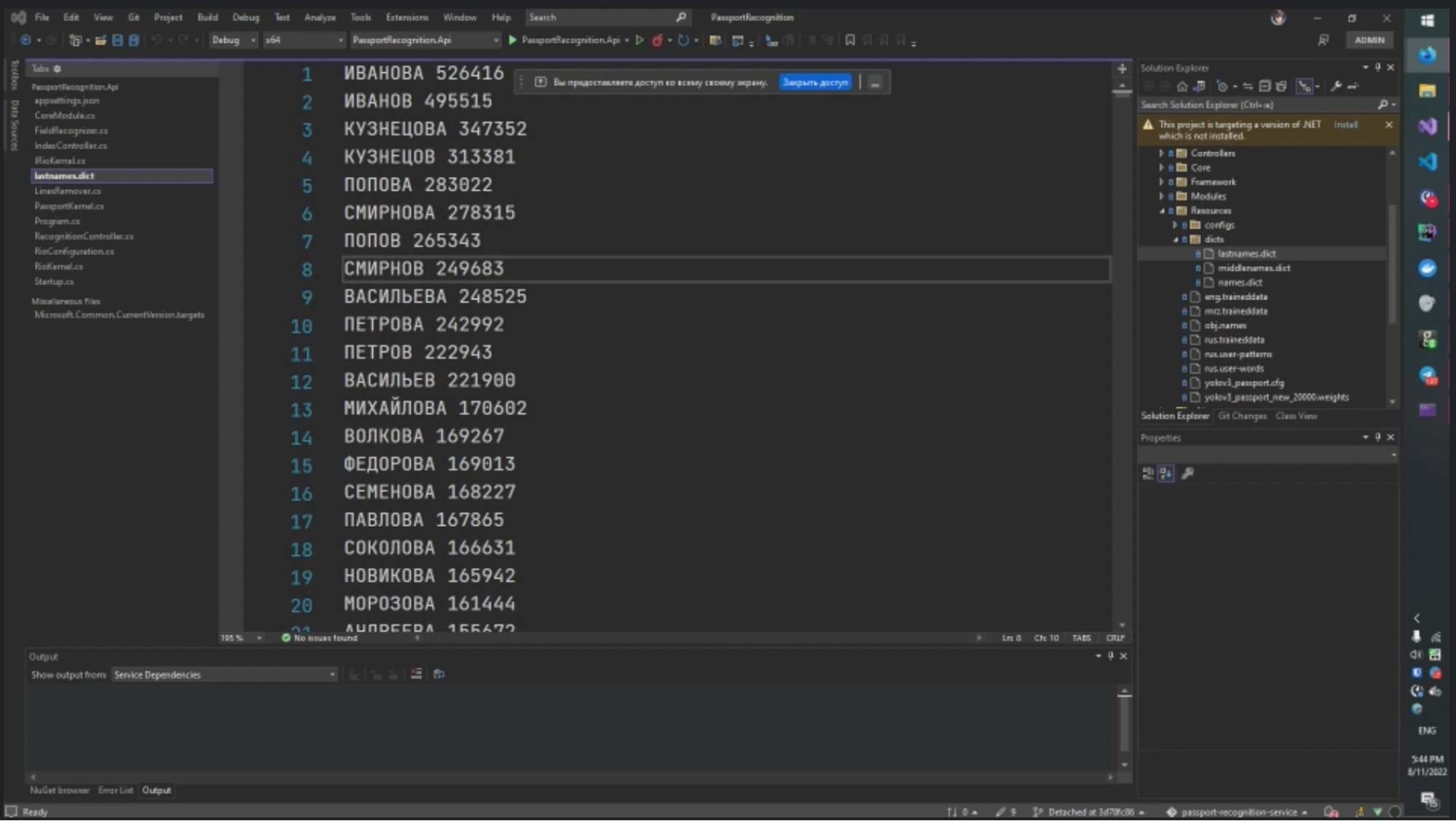Click the editor zoom level 195 % dropdown

[241, 638]
